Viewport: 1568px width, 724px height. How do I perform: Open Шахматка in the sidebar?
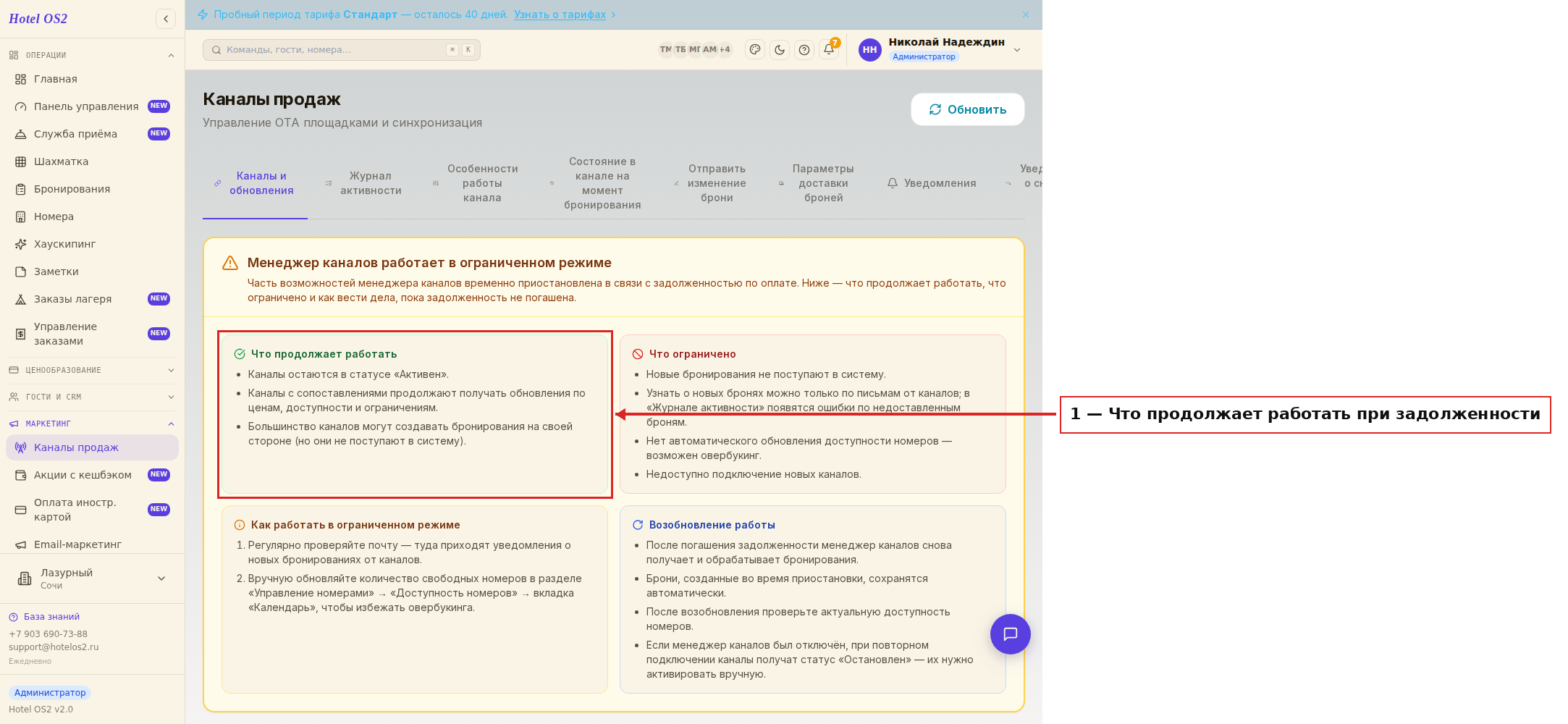pos(92,161)
